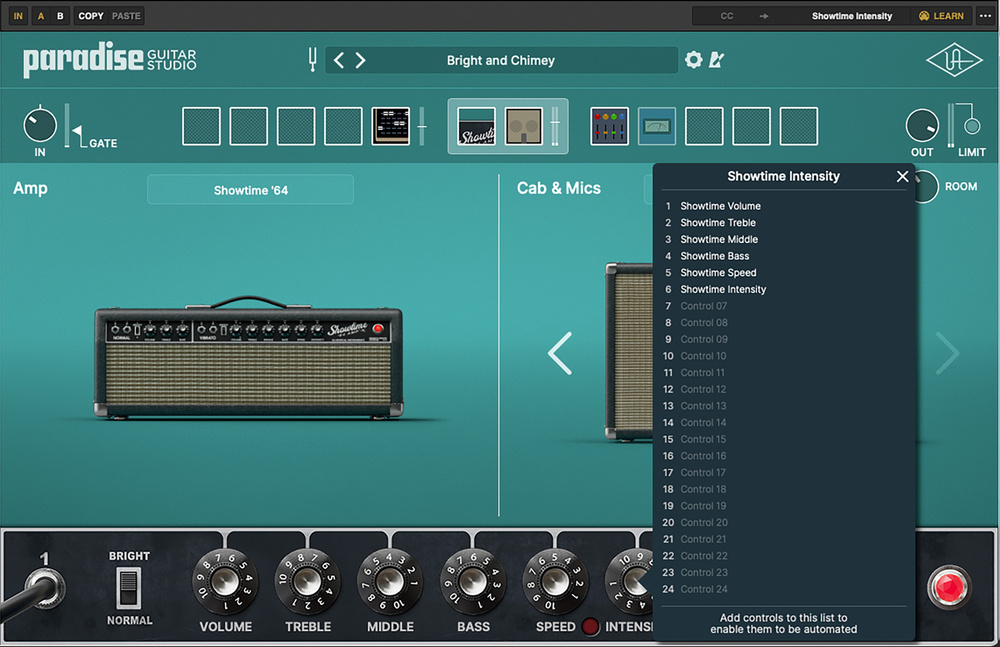Click the metronome icon beside settings
Image resolution: width=1000 pixels, height=647 pixels.
coord(716,60)
